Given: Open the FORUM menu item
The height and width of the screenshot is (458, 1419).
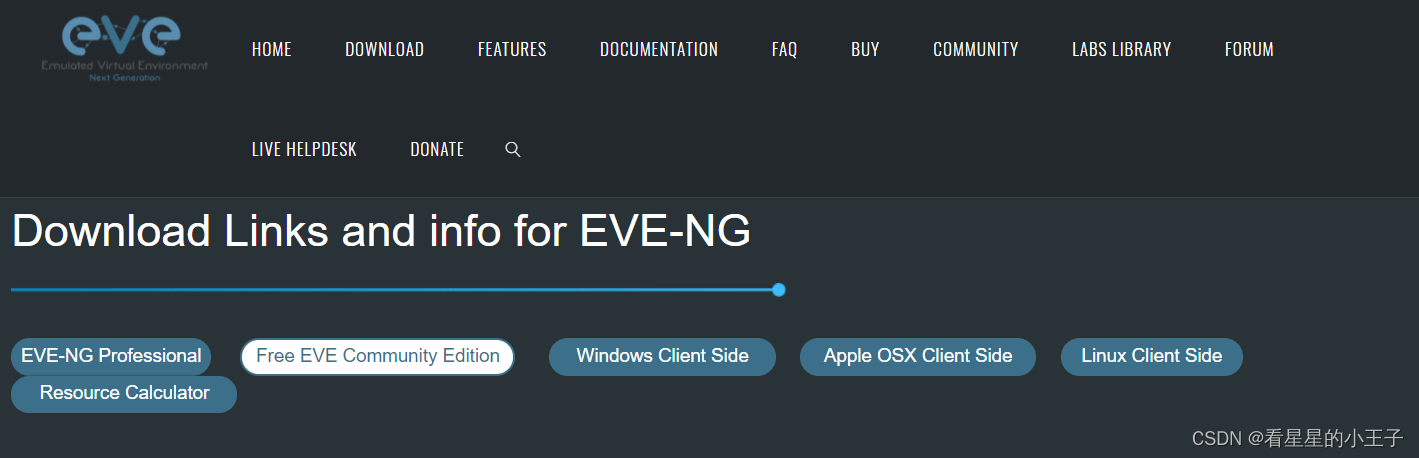Looking at the screenshot, I should (1249, 49).
